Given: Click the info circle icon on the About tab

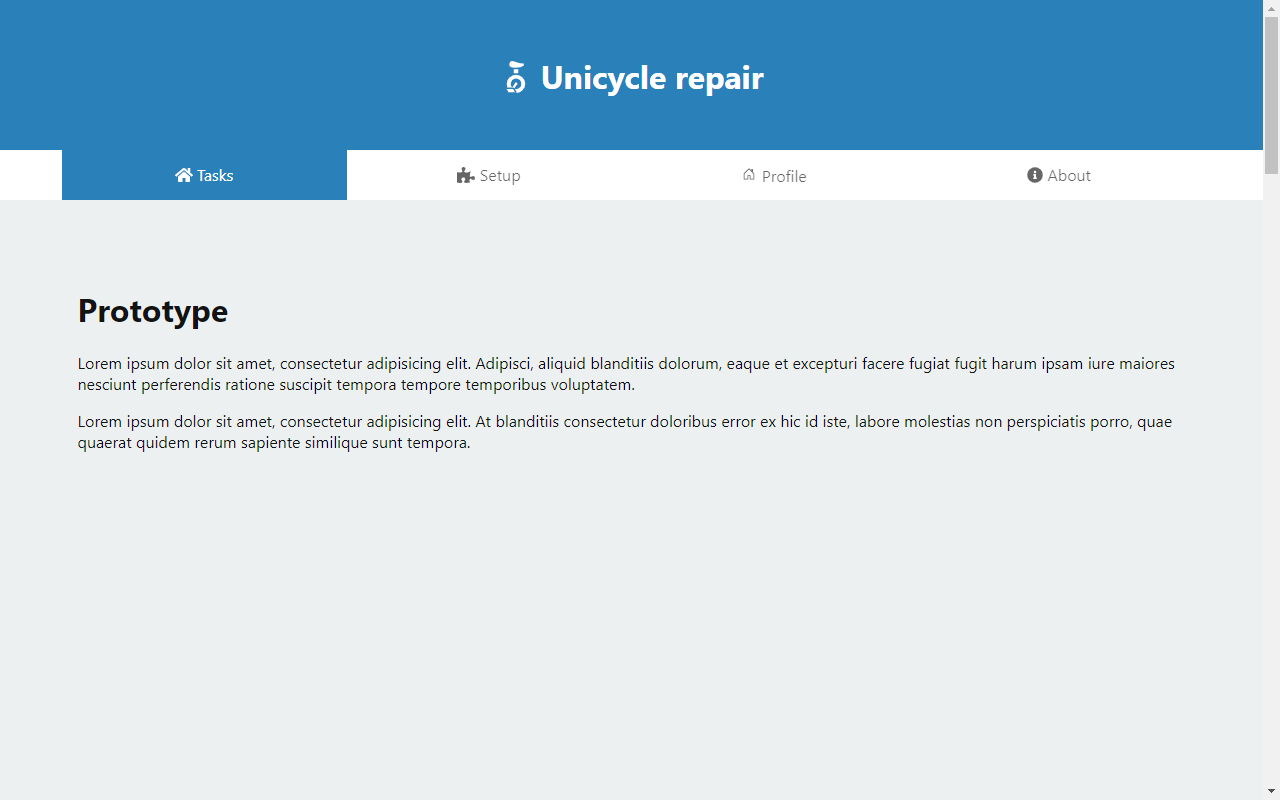Looking at the screenshot, I should pos(1035,174).
